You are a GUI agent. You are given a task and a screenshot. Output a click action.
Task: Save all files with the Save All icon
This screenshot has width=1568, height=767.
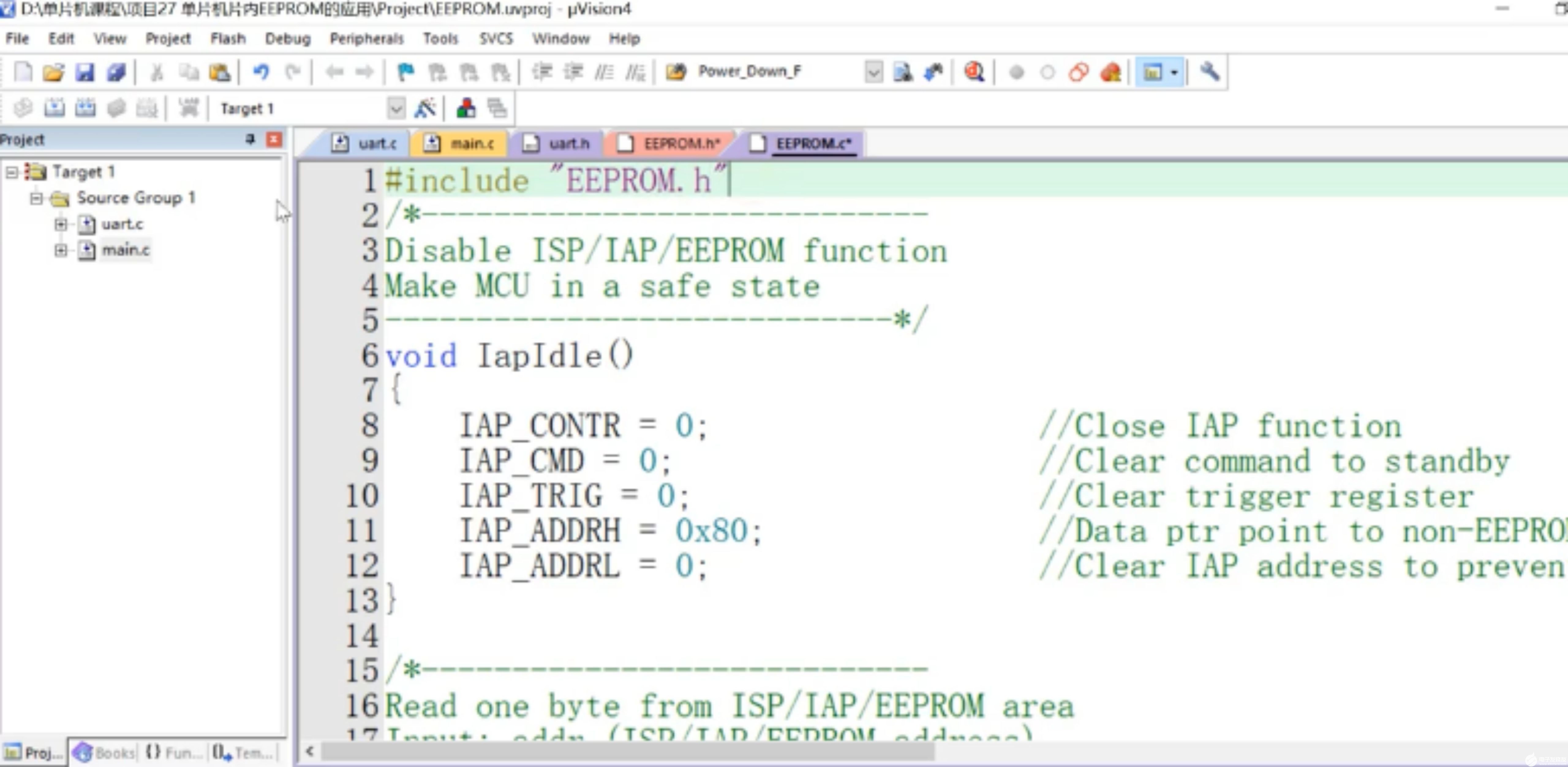pyautogui.click(x=116, y=72)
